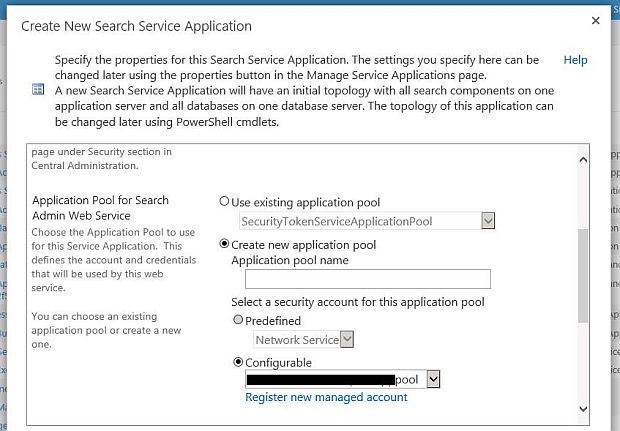Open the configurable managed account dropdown
This screenshot has height=431, width=620.
[433, 380]
